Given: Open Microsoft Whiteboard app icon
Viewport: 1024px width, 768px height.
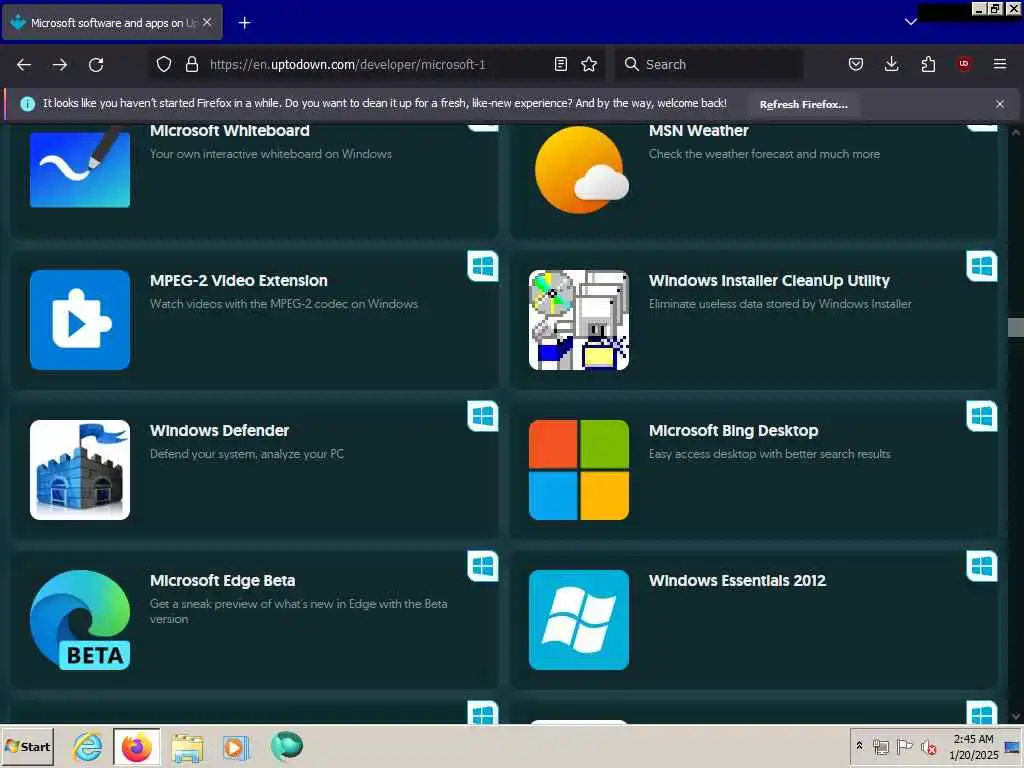Looking at the screenshot, I should pyautogui.click(x=80, y=167).
